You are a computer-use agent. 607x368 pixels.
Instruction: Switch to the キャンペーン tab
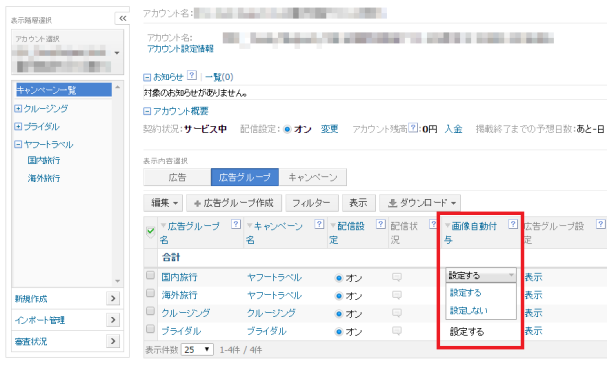click(x=313, y=177)
